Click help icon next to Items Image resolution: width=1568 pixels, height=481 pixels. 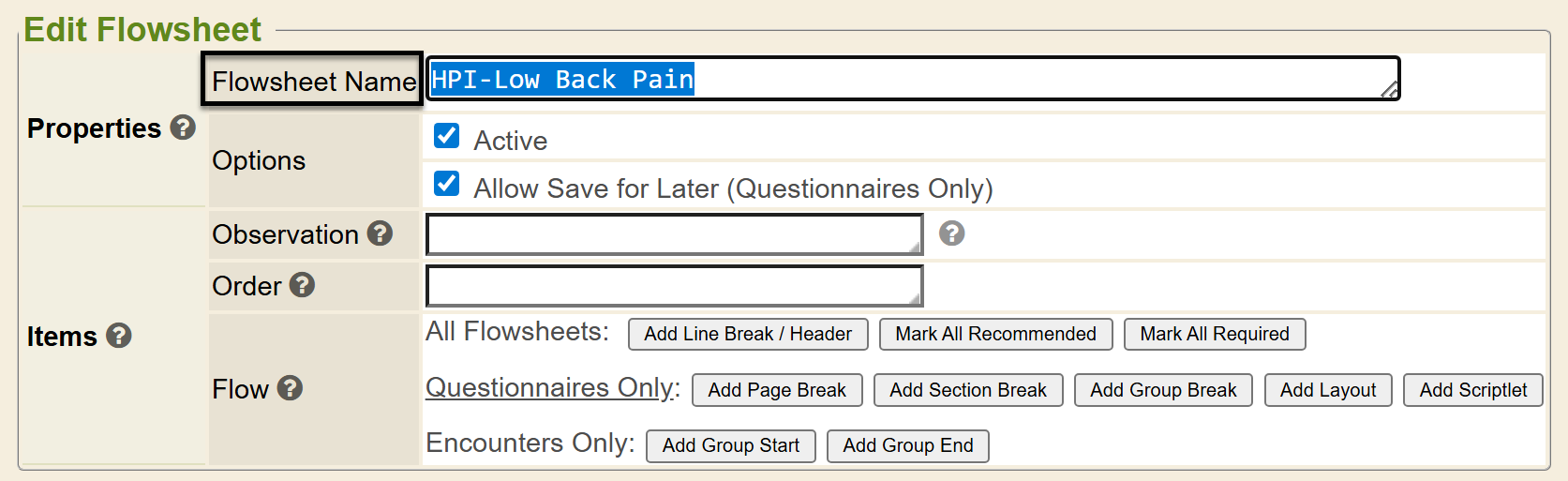119,336
